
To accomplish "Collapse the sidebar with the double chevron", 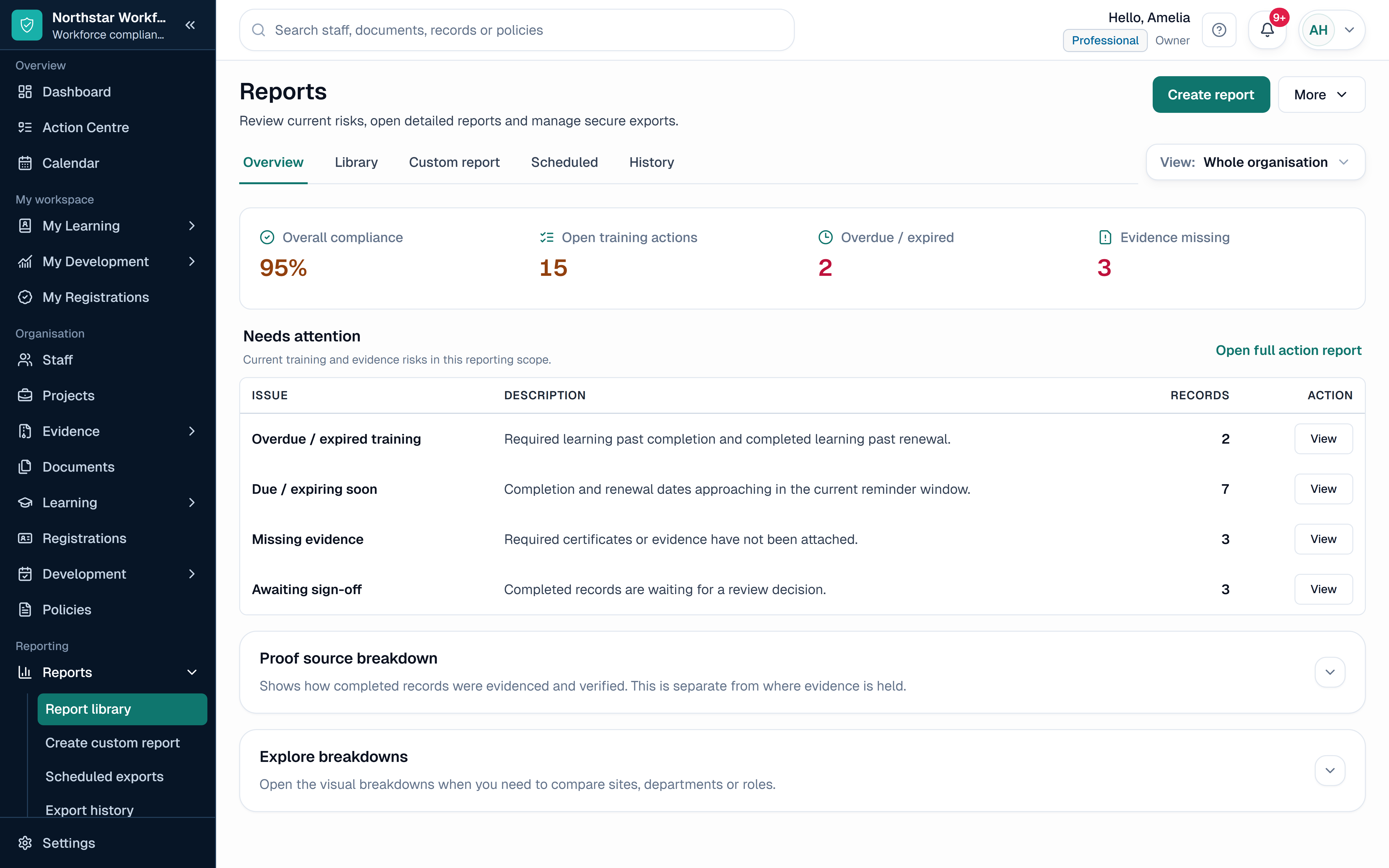I will tap(191, 25).
